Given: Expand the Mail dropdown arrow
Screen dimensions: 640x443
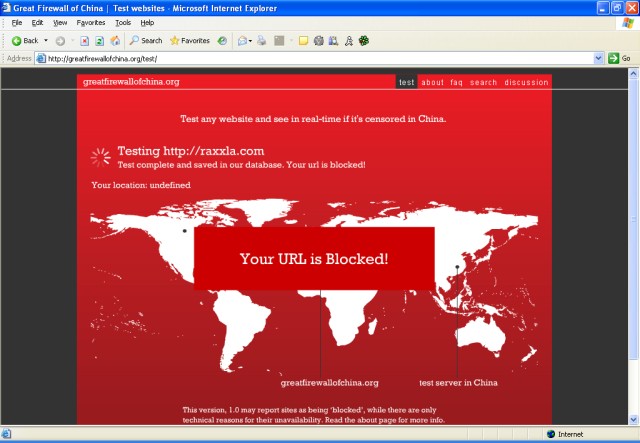Looking at the screenshot, I should point(250,41).
